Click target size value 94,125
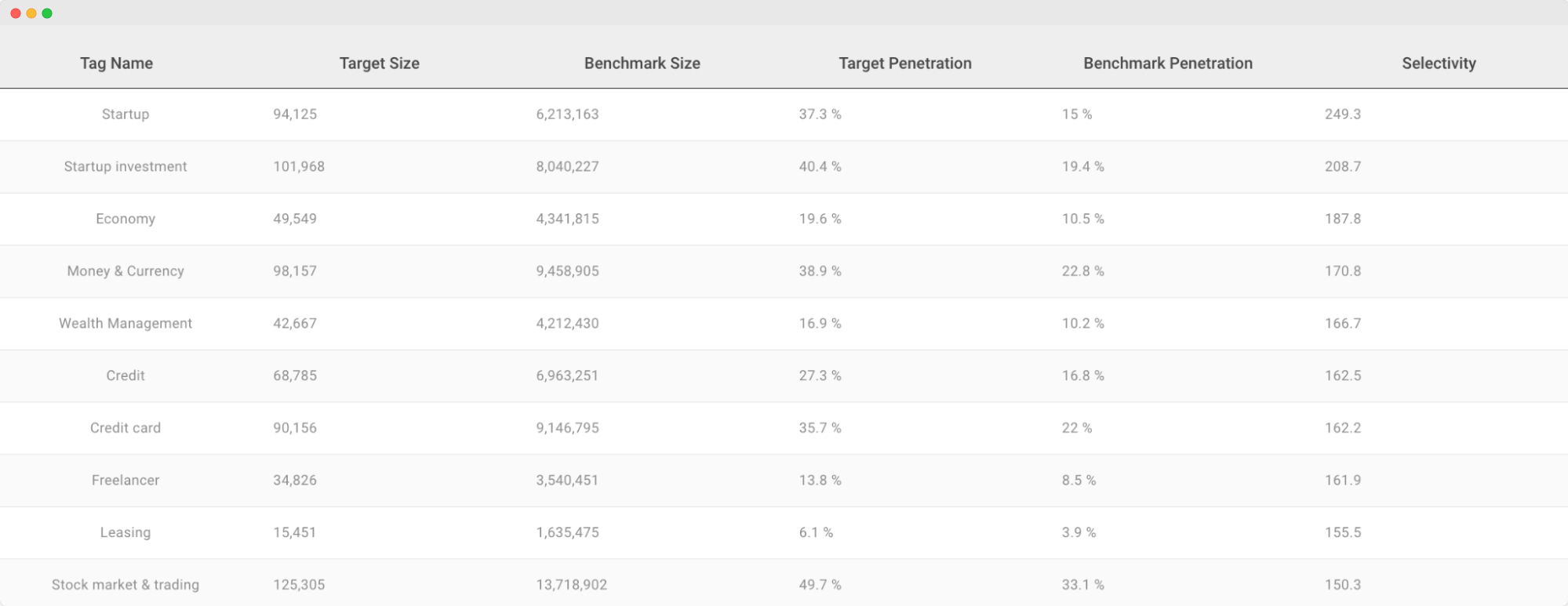1568x606 pixels. [295, 114]
